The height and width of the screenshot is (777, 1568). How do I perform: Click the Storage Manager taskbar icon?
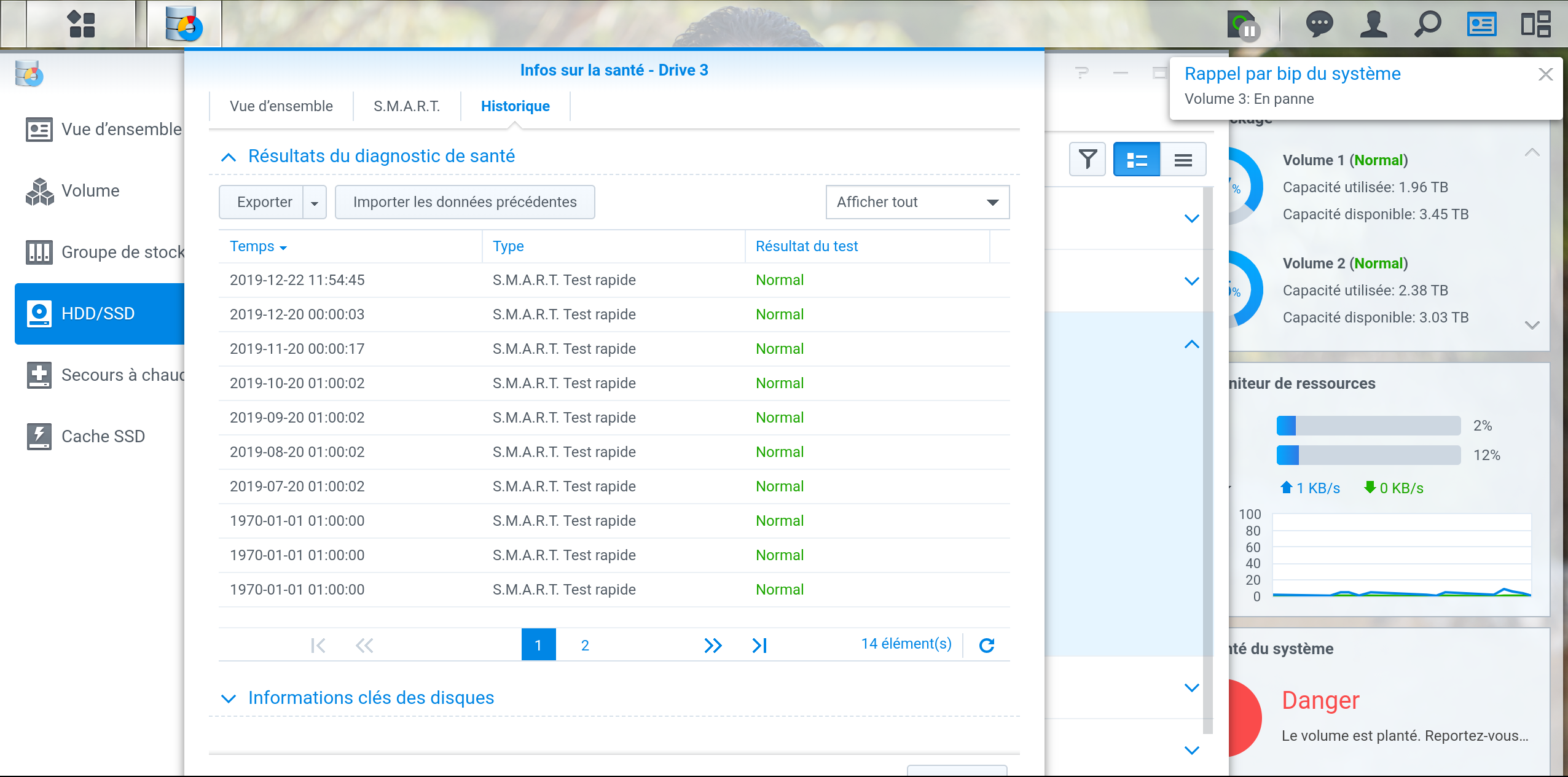point(184,25)
